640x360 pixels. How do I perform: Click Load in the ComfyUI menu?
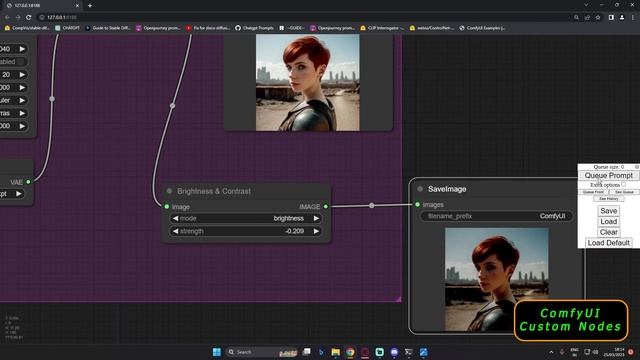[x=608, y=221]
